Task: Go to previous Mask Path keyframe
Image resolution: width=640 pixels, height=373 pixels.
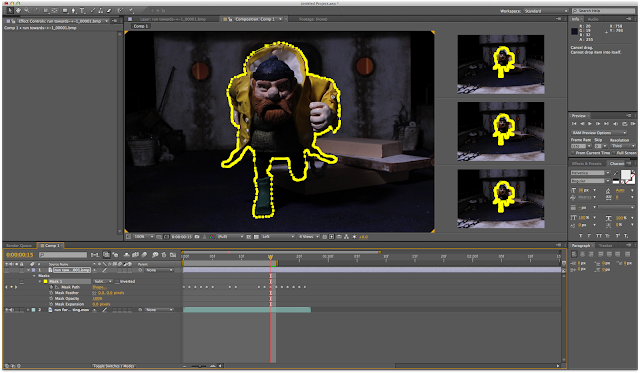Action: click(6, 287)
